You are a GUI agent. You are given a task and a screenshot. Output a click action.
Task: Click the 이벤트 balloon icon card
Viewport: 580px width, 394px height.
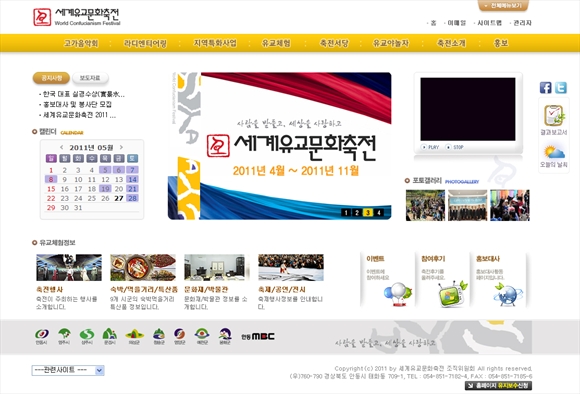(388, 280)
